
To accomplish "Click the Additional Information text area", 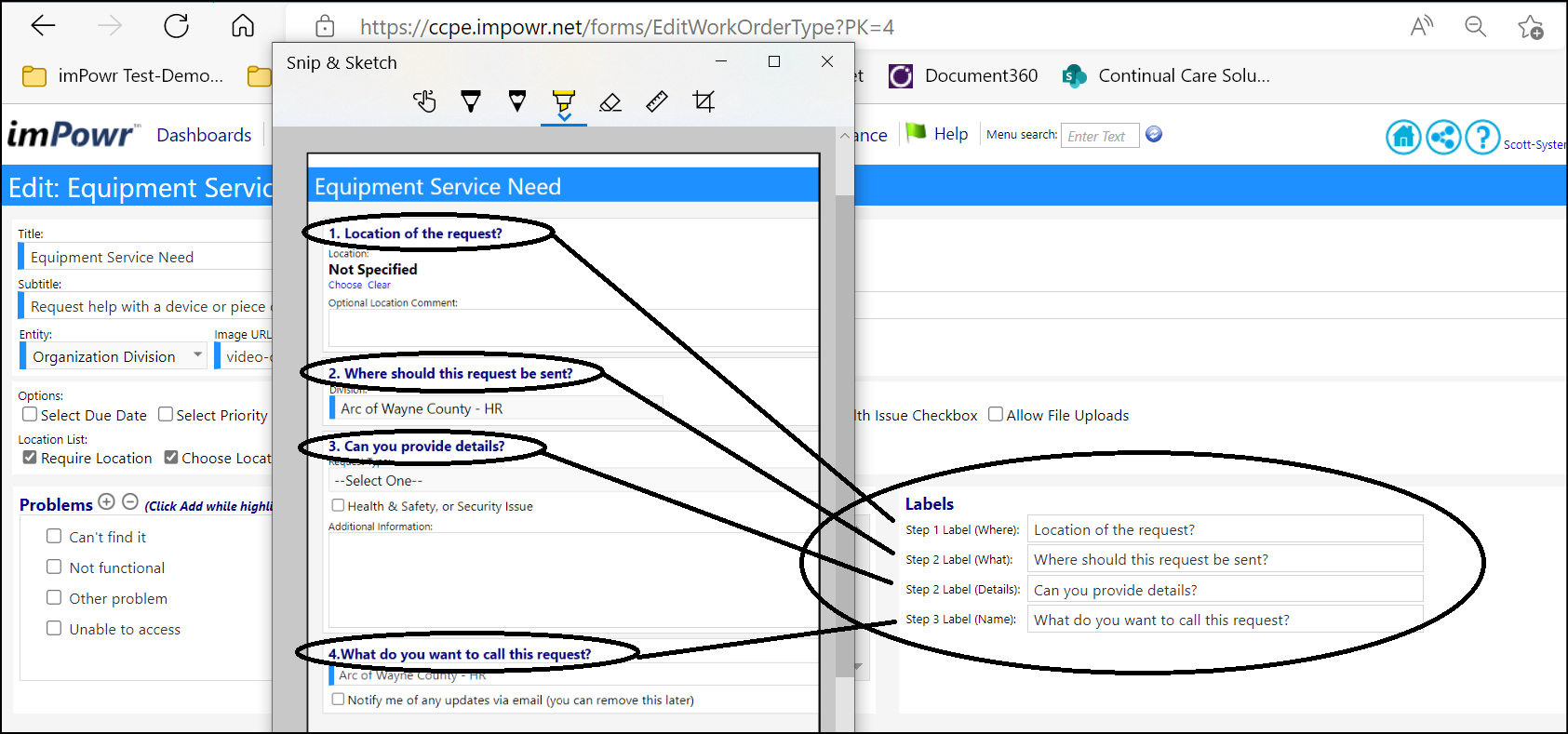I will pos(573,581).
